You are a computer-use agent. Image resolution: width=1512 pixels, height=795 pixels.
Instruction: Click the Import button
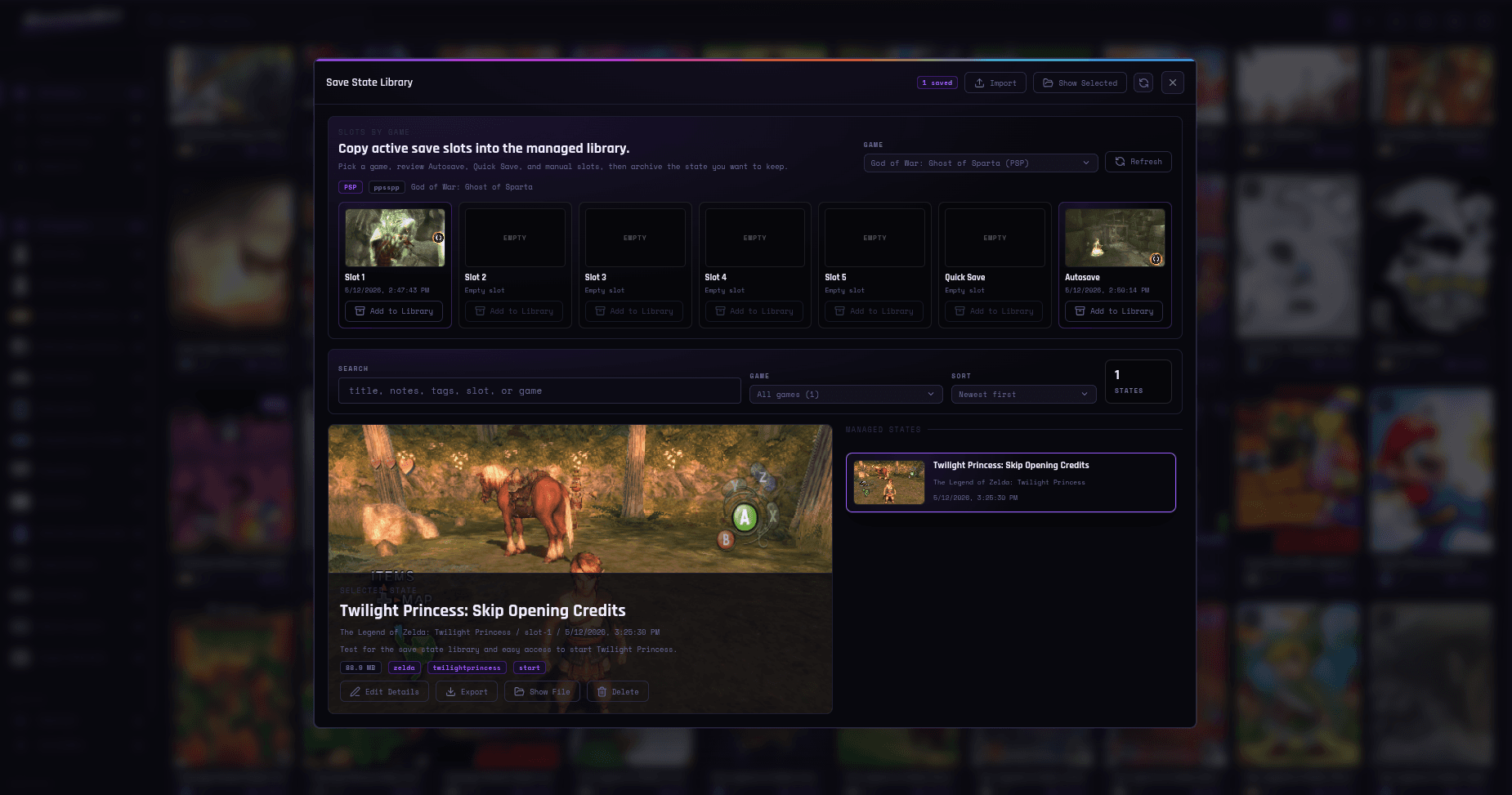(x=995, y=83)
